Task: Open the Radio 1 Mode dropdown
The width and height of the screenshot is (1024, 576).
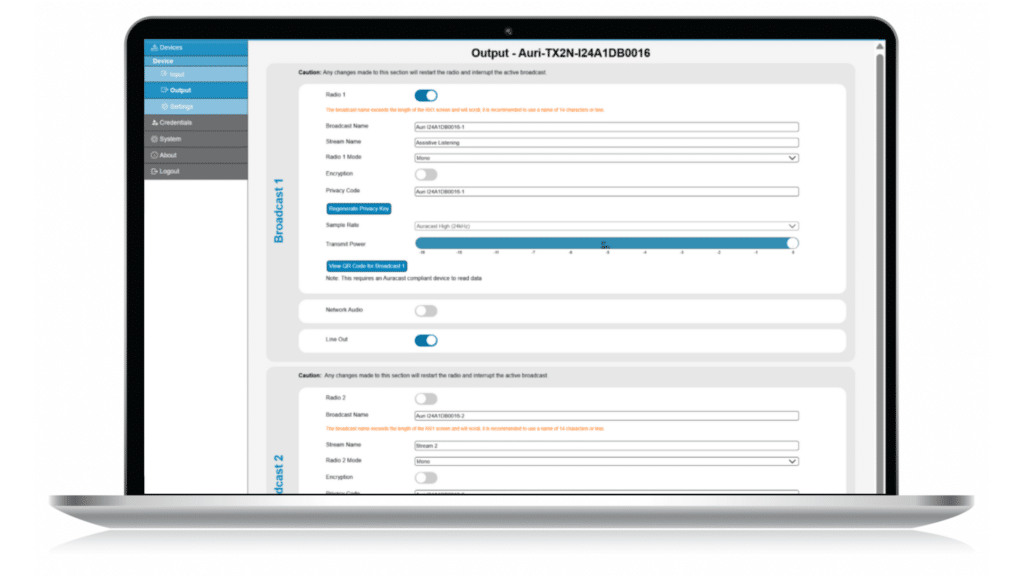Action: [x=606, y=158]
